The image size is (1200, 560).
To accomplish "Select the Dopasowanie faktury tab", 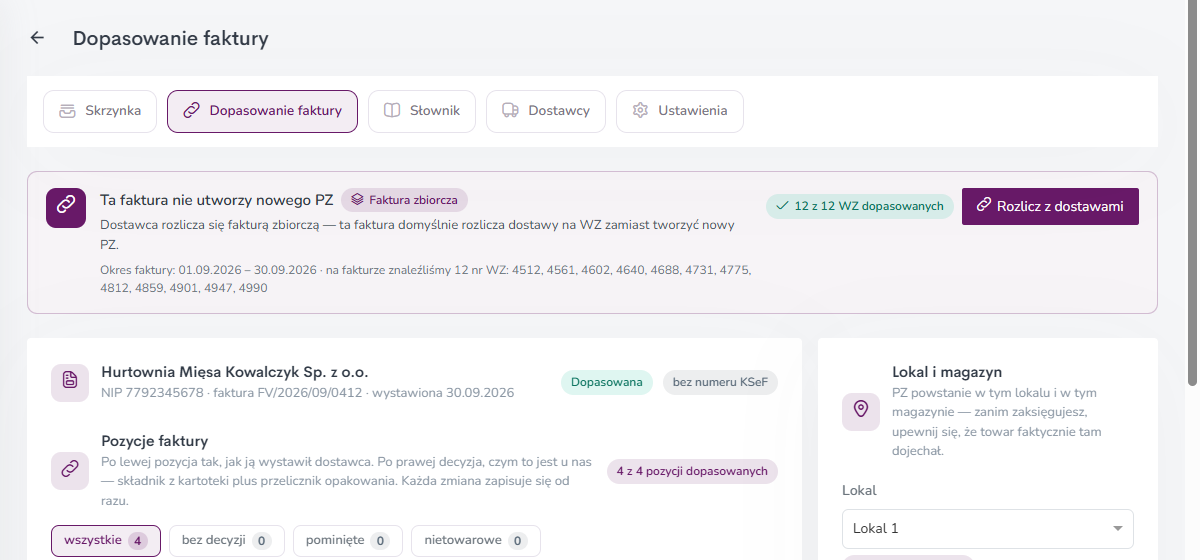I will (262, 111).
